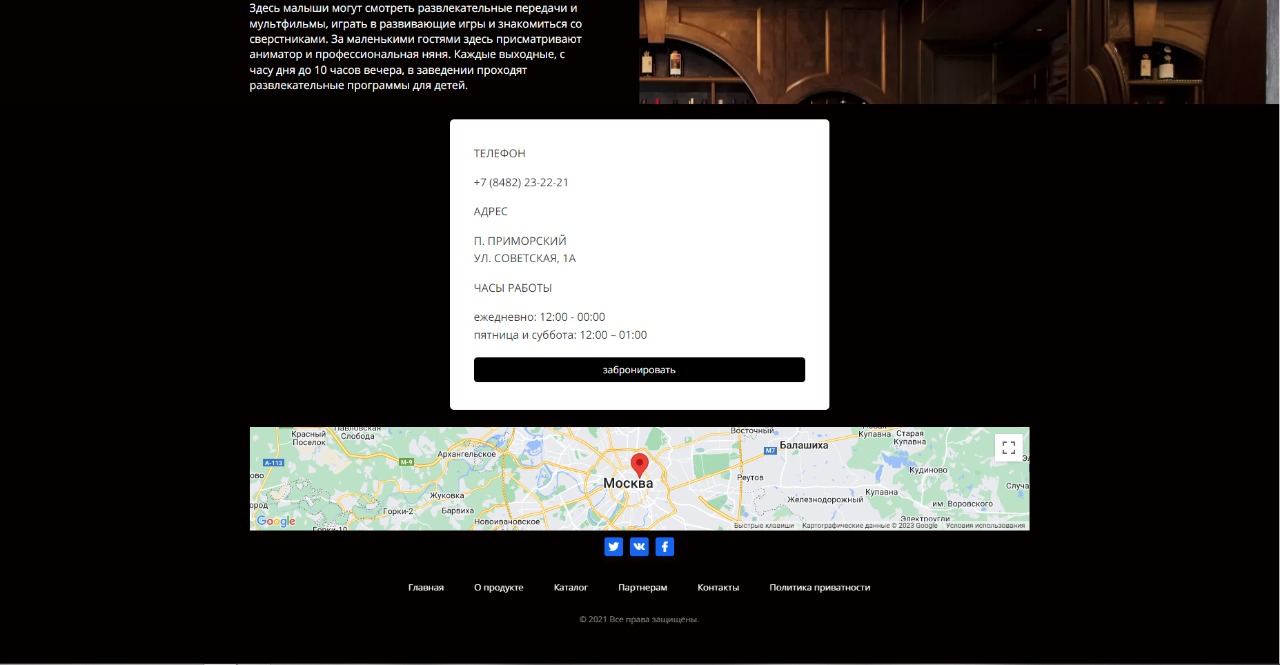
Task: Click the red location pin on the map
Action: (640, 465)
